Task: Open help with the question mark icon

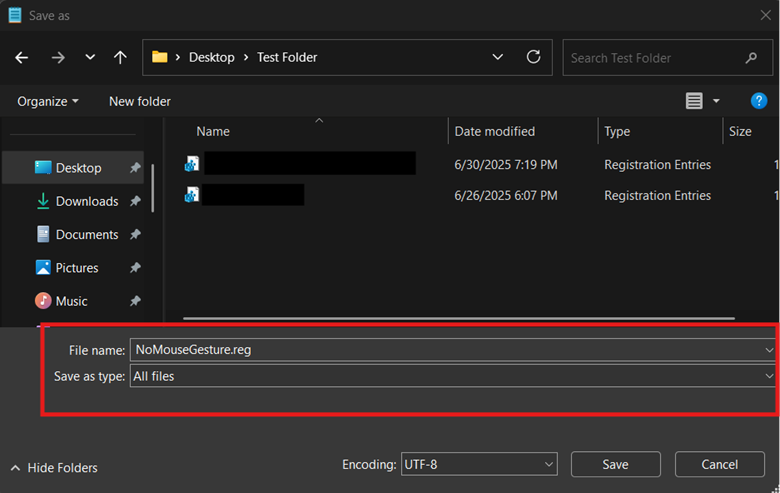Action: pos(759,101)
